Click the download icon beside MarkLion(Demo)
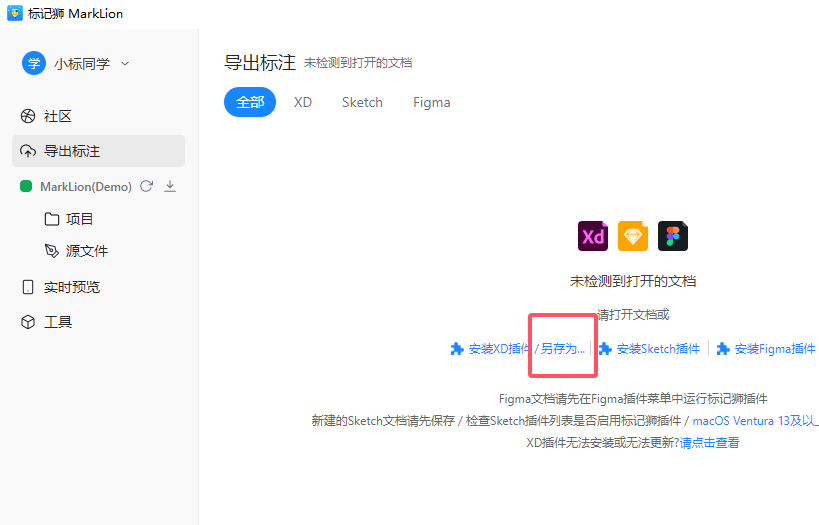 (170, 186)
